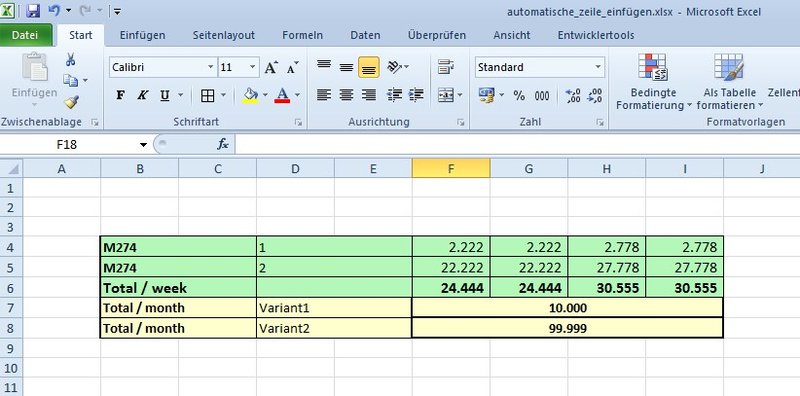800x396 pixels.
Task: Toggle bold formatting (F)
Action: tap(120, 95)
